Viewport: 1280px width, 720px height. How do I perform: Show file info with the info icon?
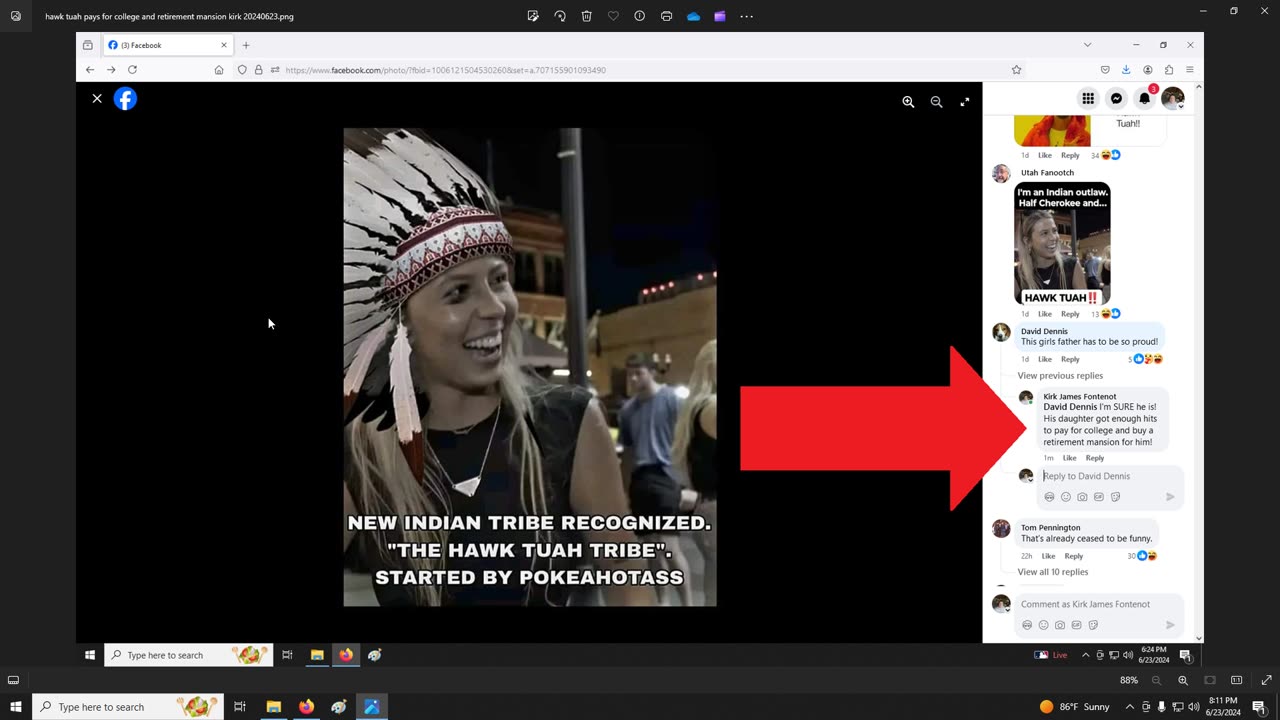(x=640, y=16)
